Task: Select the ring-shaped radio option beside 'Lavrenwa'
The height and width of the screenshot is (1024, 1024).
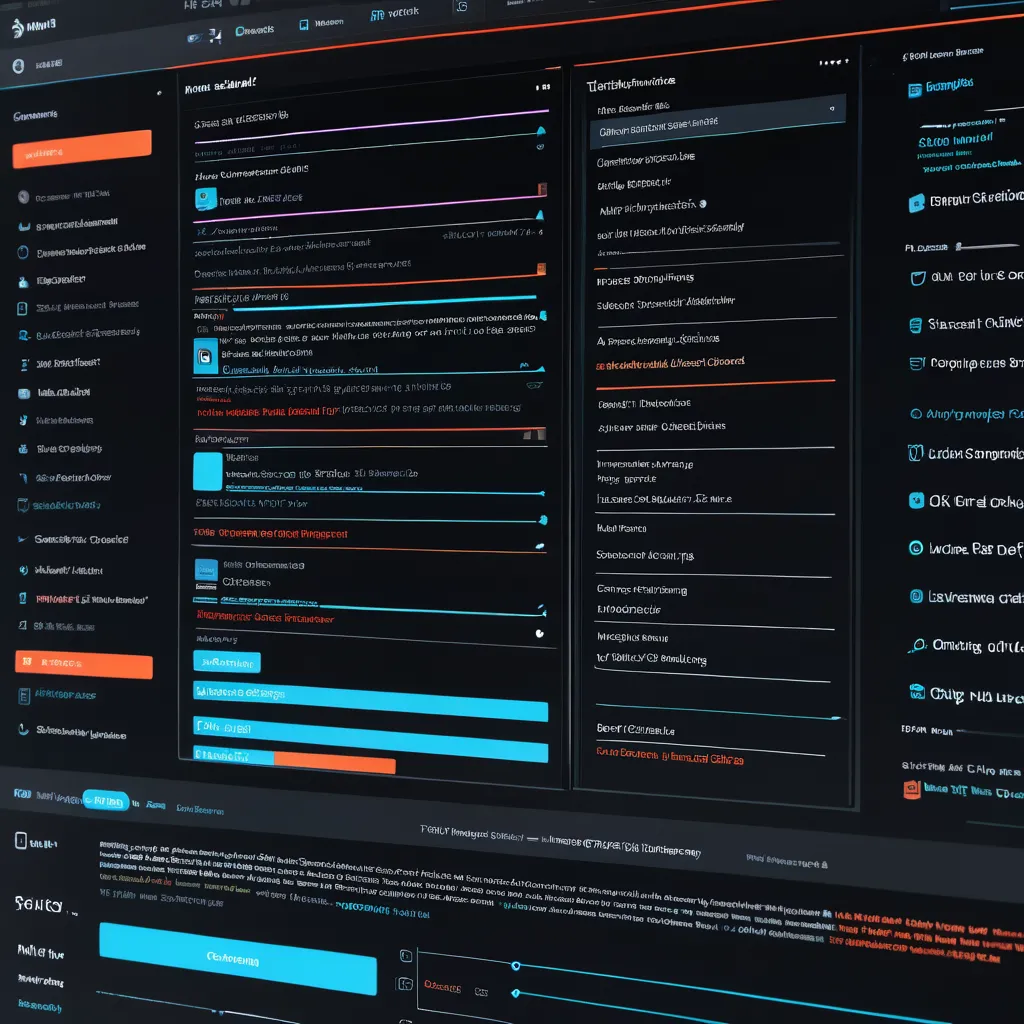Action: [x=915, y=597]
